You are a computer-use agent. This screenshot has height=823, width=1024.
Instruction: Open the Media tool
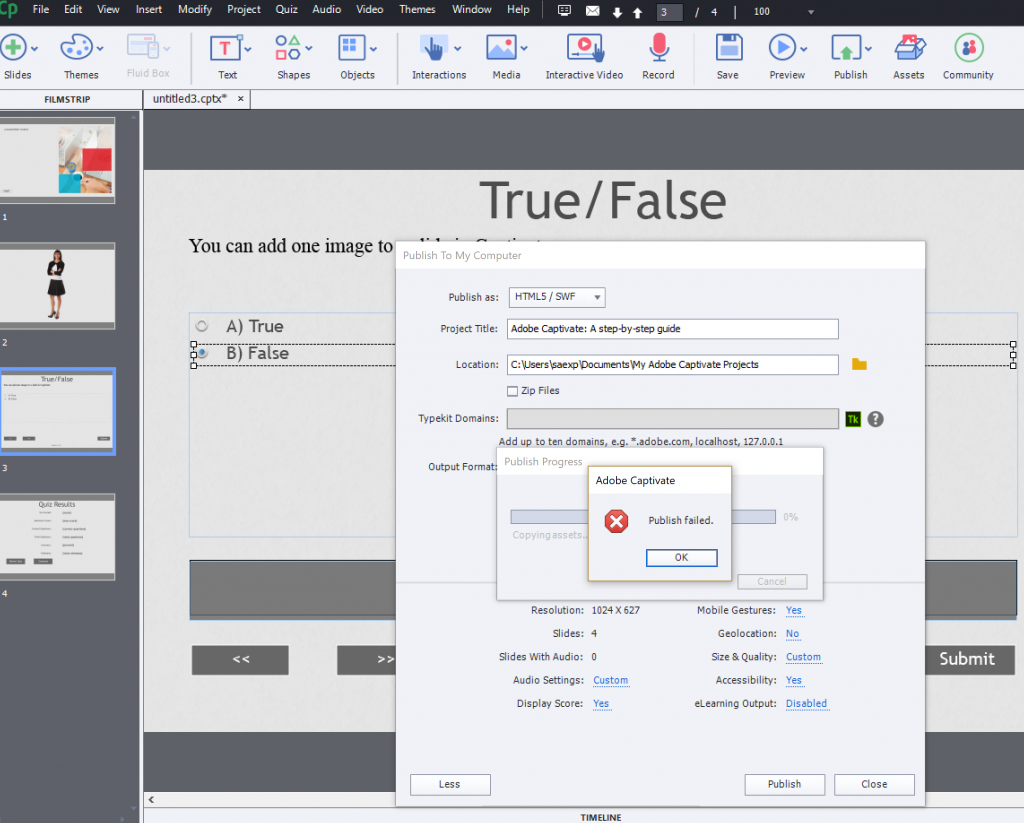pyautogui.click(x=503, y=46)
